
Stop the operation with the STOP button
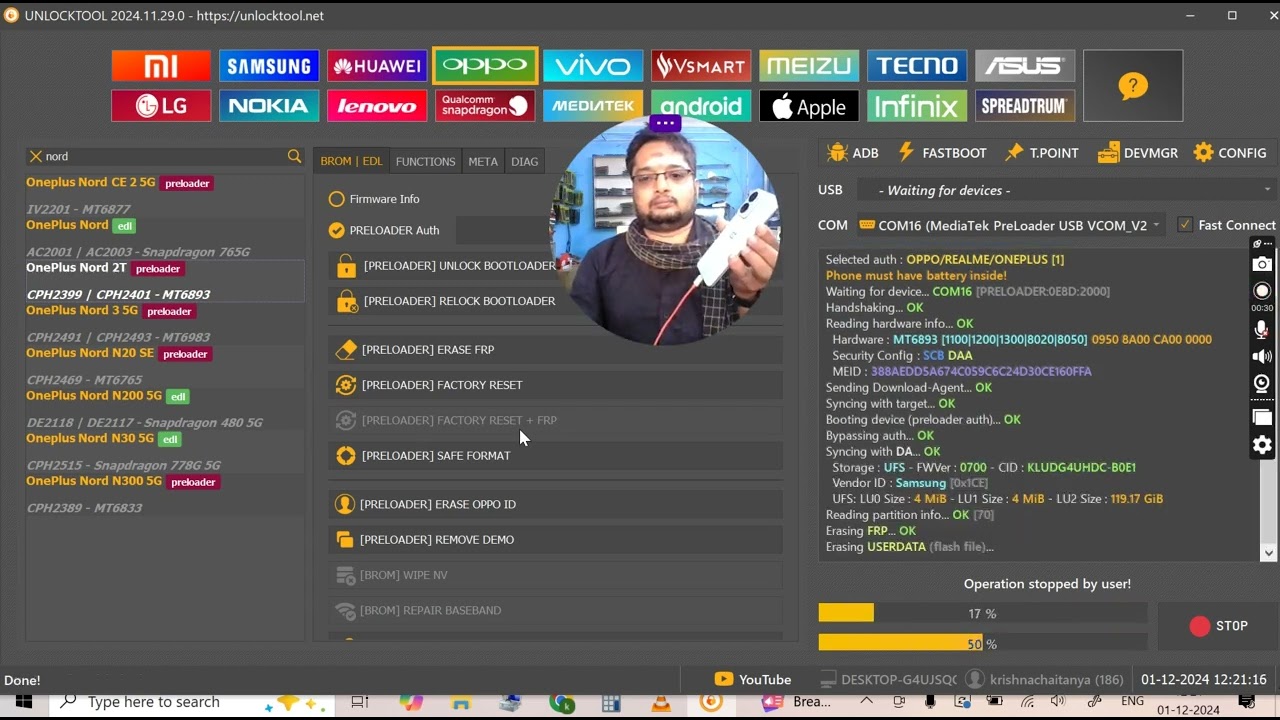(1218, 626)
